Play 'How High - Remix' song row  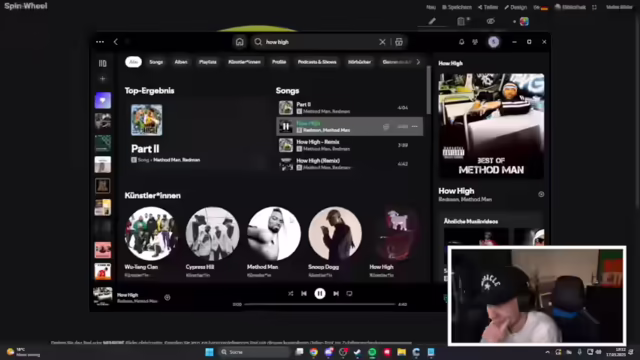pyautogui.click(x=349, y=145)
